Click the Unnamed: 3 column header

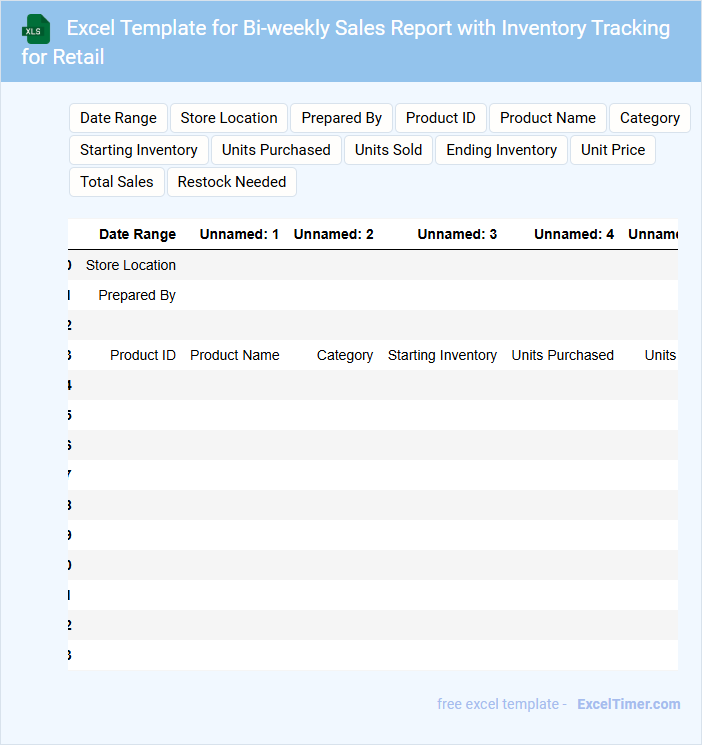tap(457, 234)
